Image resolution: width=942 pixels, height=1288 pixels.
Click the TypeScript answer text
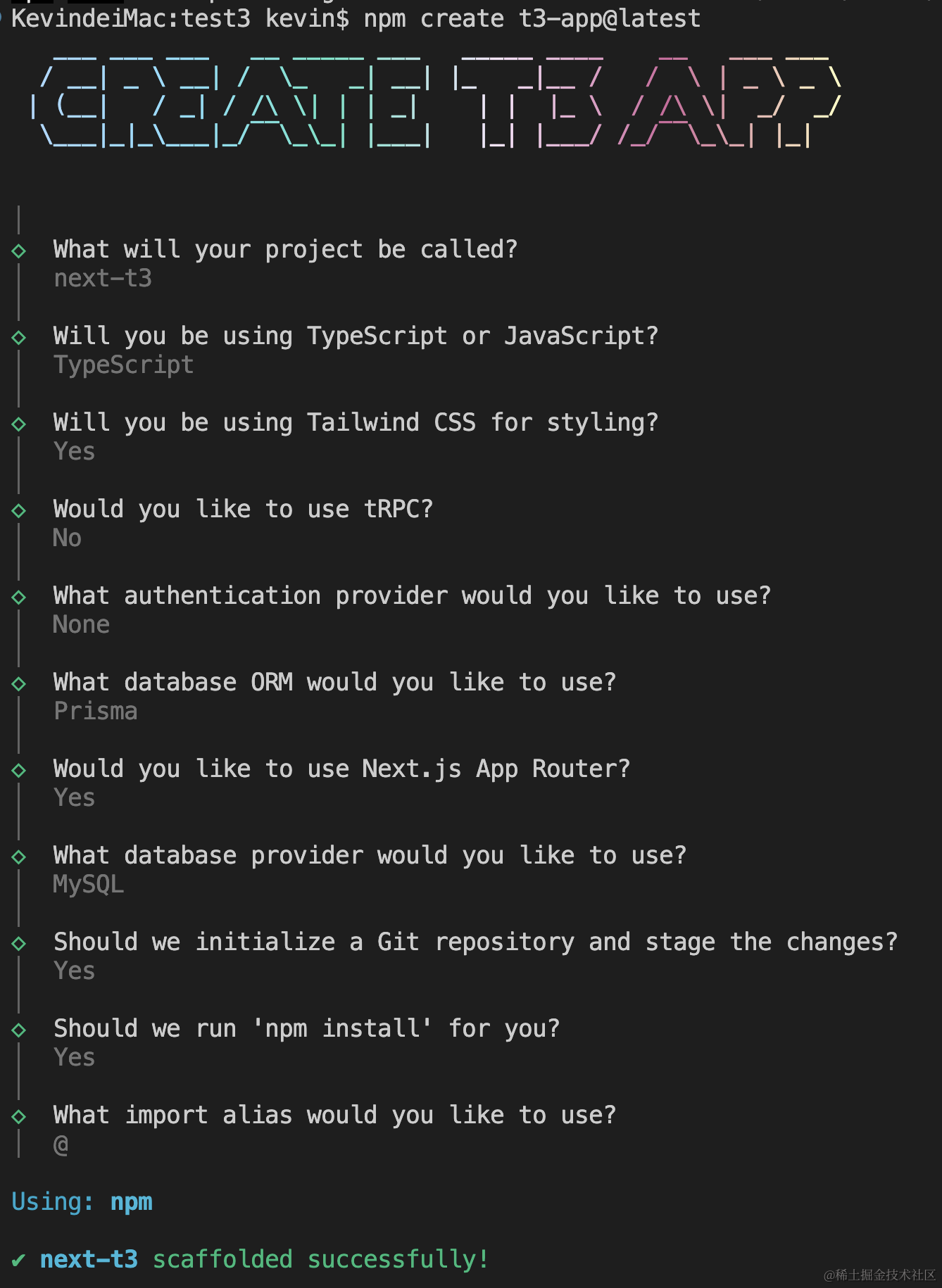tap(124, 365)
